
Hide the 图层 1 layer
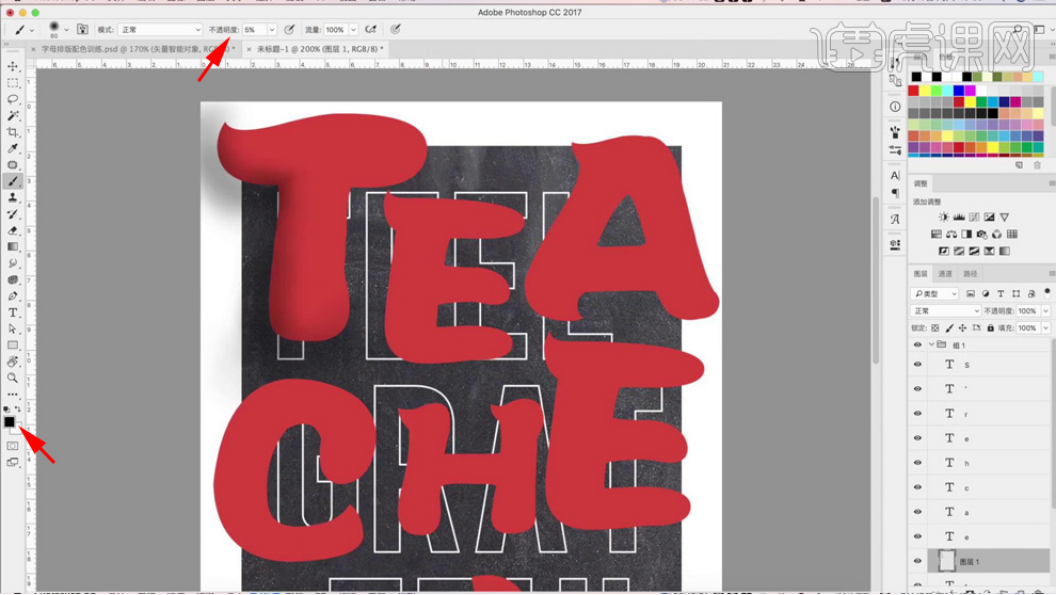click(917, 561)
